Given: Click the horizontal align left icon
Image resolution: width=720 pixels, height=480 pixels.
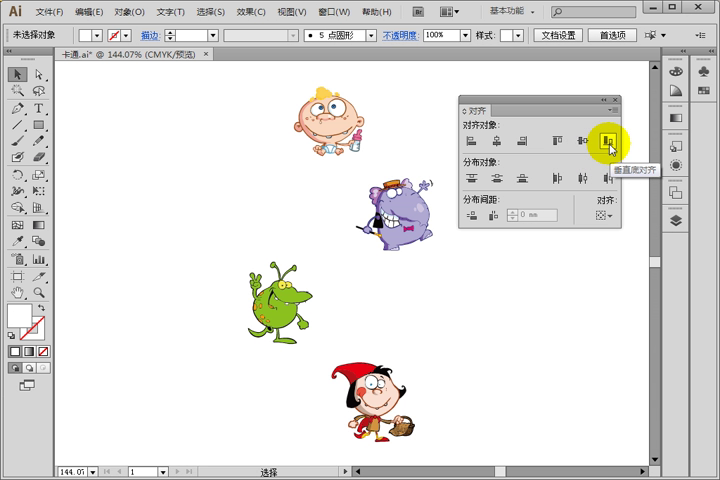Looking at the screenshot, I should pos(471,141).
